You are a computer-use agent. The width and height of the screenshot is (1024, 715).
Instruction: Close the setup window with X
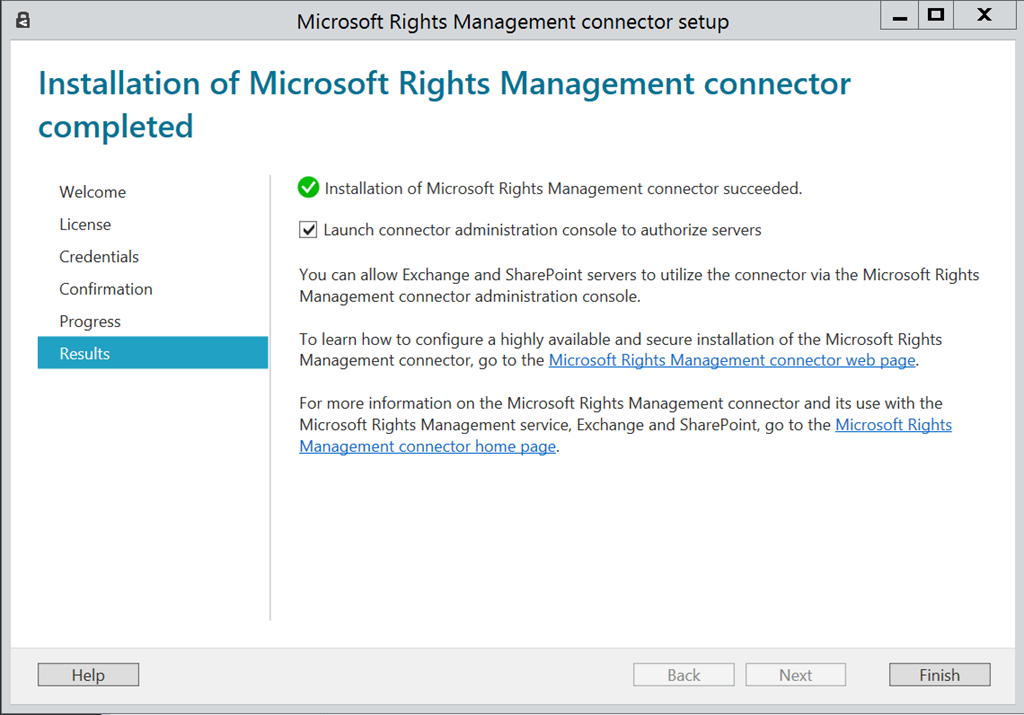[984, 15]
